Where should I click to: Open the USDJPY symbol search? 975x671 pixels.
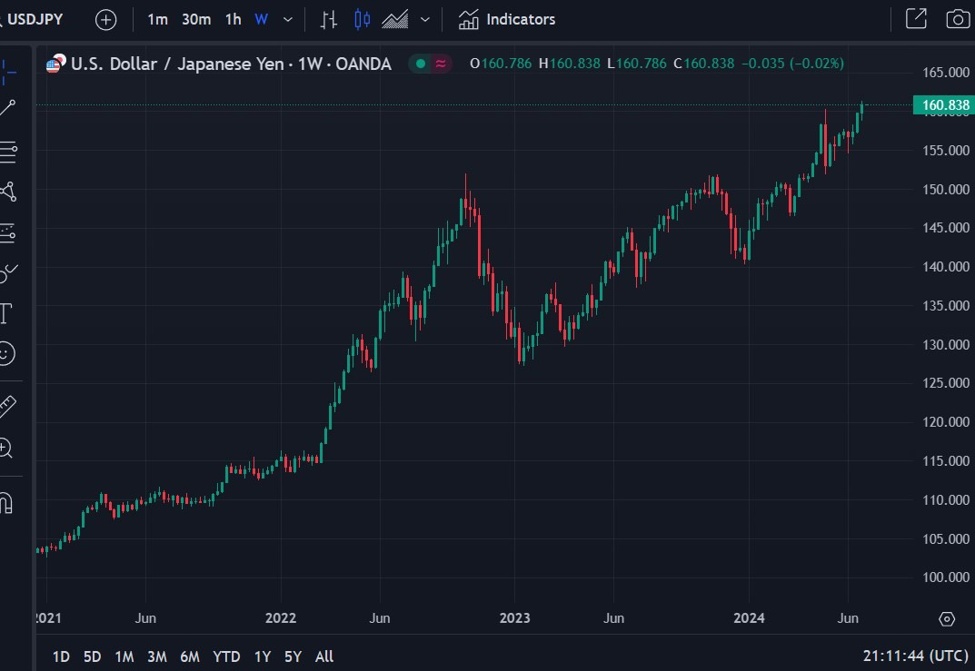(x=32, y=19)
